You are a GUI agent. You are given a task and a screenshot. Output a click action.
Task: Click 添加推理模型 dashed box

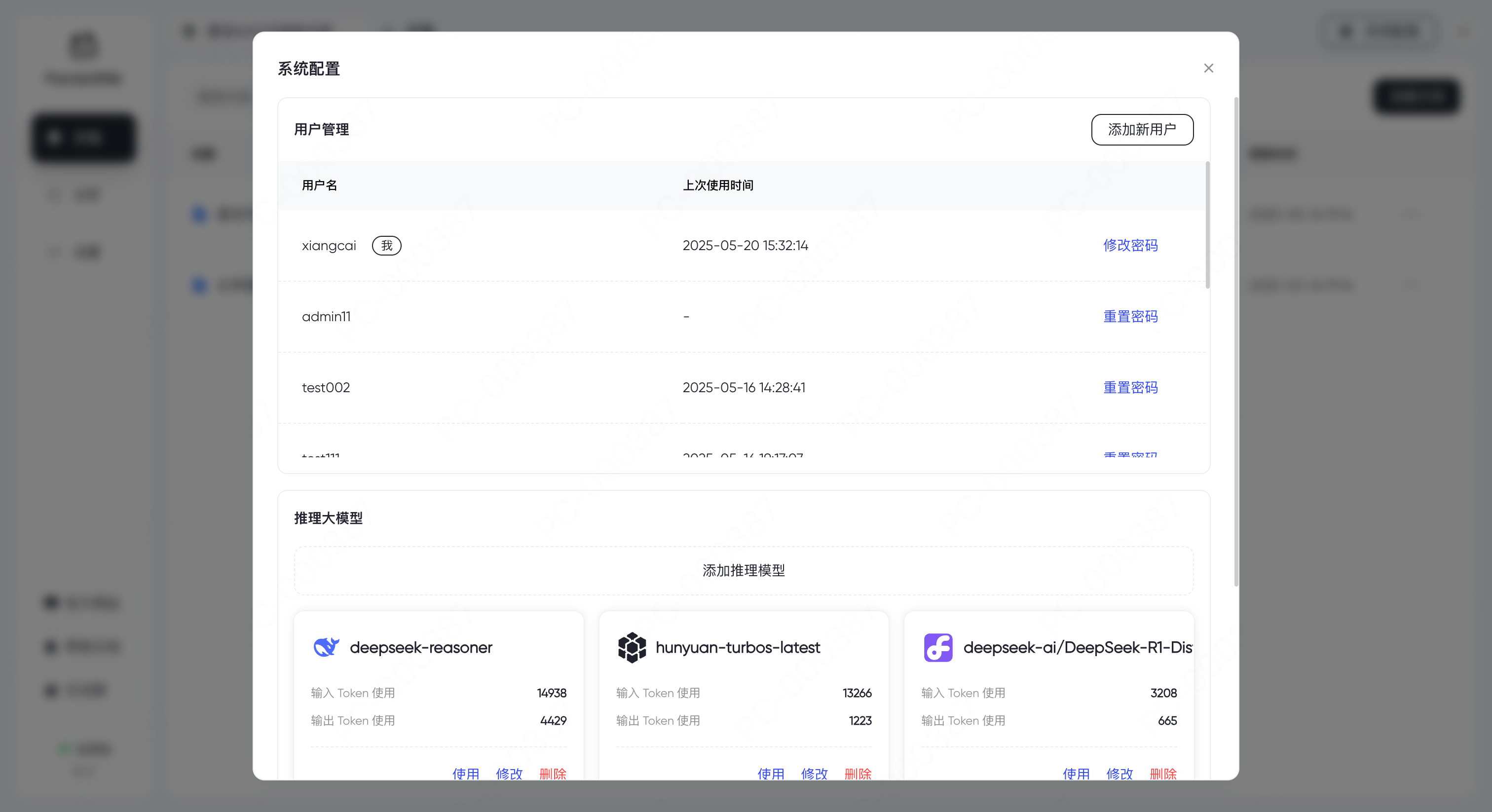coord(743,570)
